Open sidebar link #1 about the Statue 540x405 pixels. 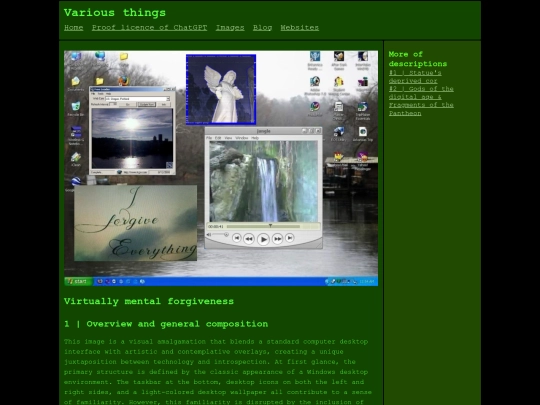tap(415, 77)
